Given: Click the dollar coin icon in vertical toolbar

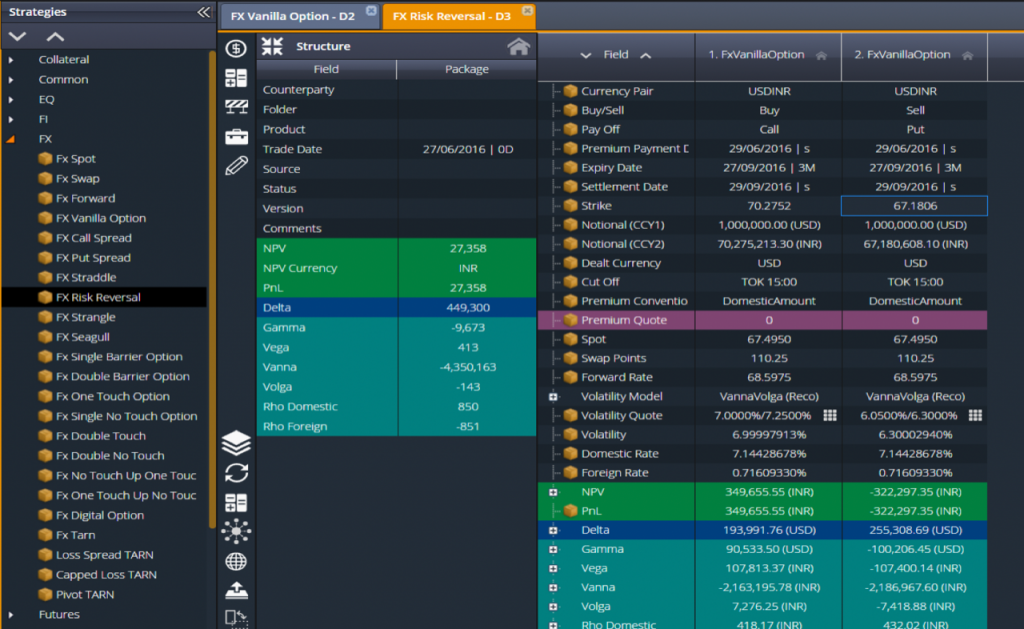Looking at the screenshot, I should 236,48.
